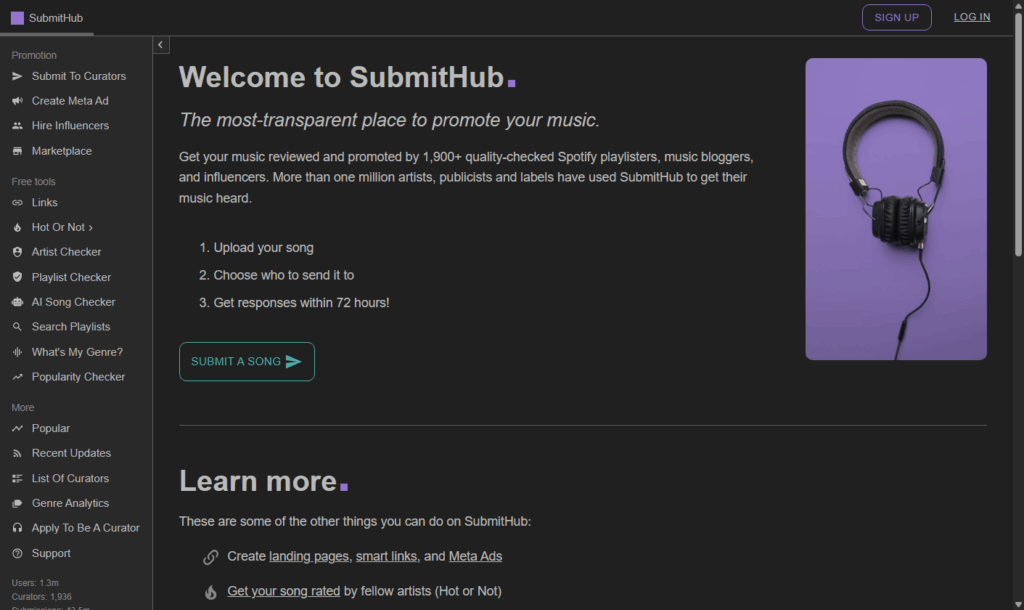Click the badge icon beside Artist Checker
This screenshot has width=1024, height=610.
click(x=17, y=252)
